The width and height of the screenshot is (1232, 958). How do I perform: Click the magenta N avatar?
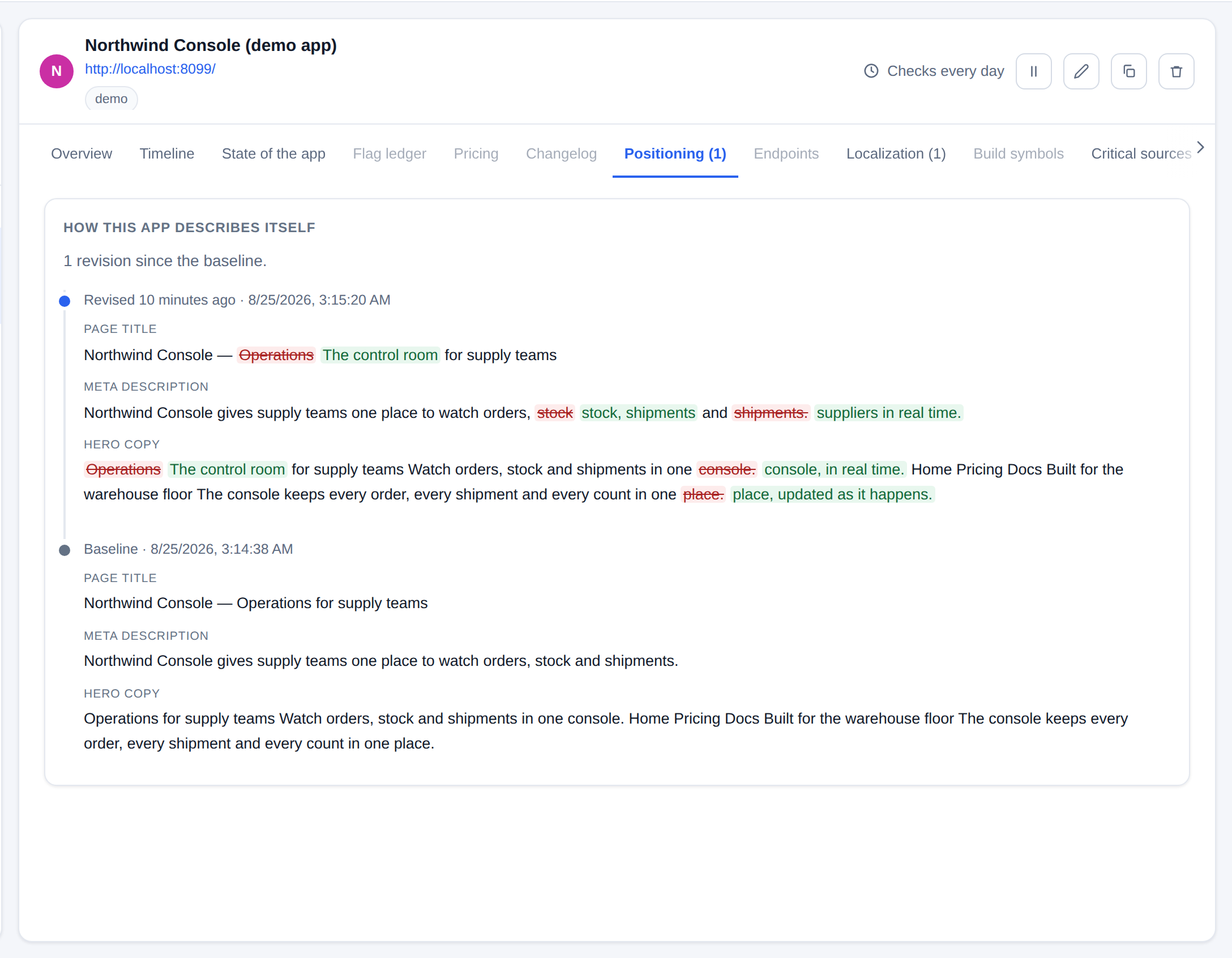click(57, 71)
